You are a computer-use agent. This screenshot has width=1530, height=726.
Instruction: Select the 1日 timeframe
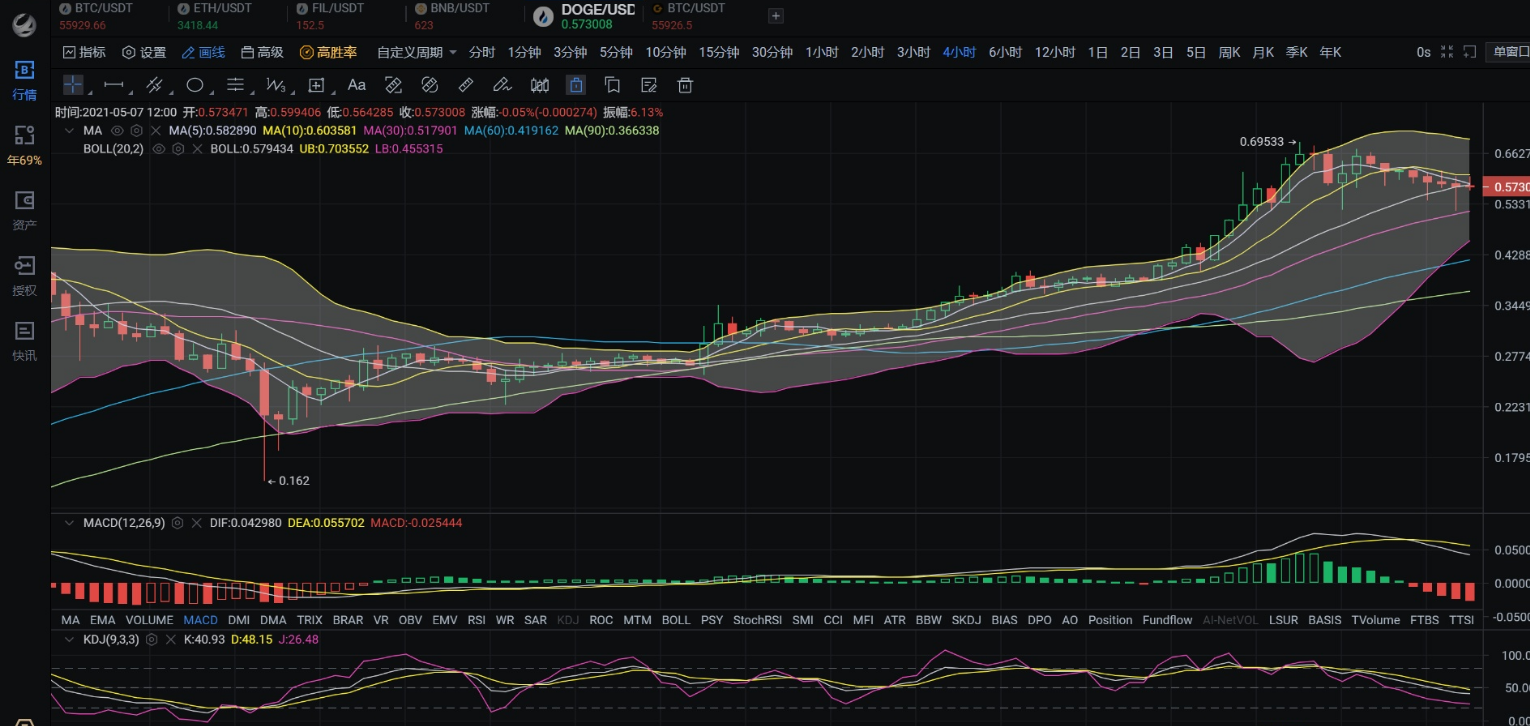click(1098, 52)
